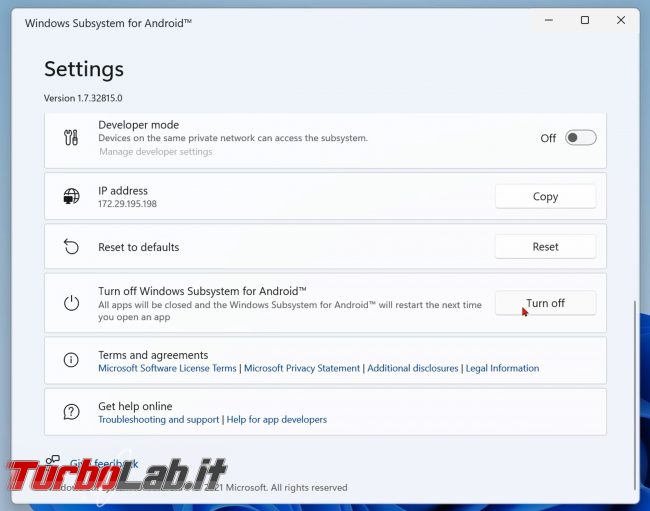Image resolution: width=650 pixels, height=511 pixels.
Task: Close the Windows Subsystem for Android window
Action: click(x=621, y=20)
